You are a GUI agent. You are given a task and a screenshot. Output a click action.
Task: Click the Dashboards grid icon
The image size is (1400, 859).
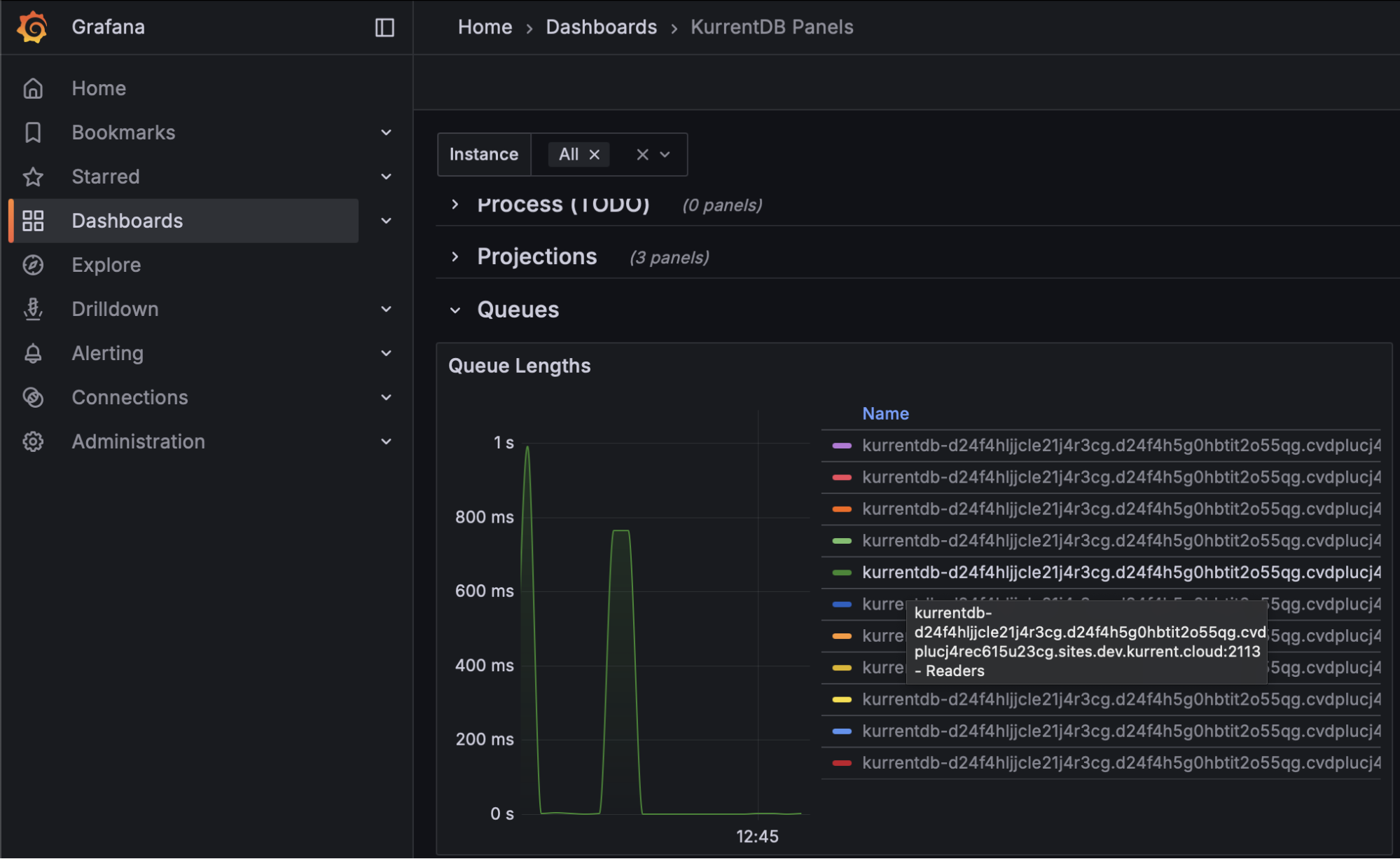[x=33, y=220]
